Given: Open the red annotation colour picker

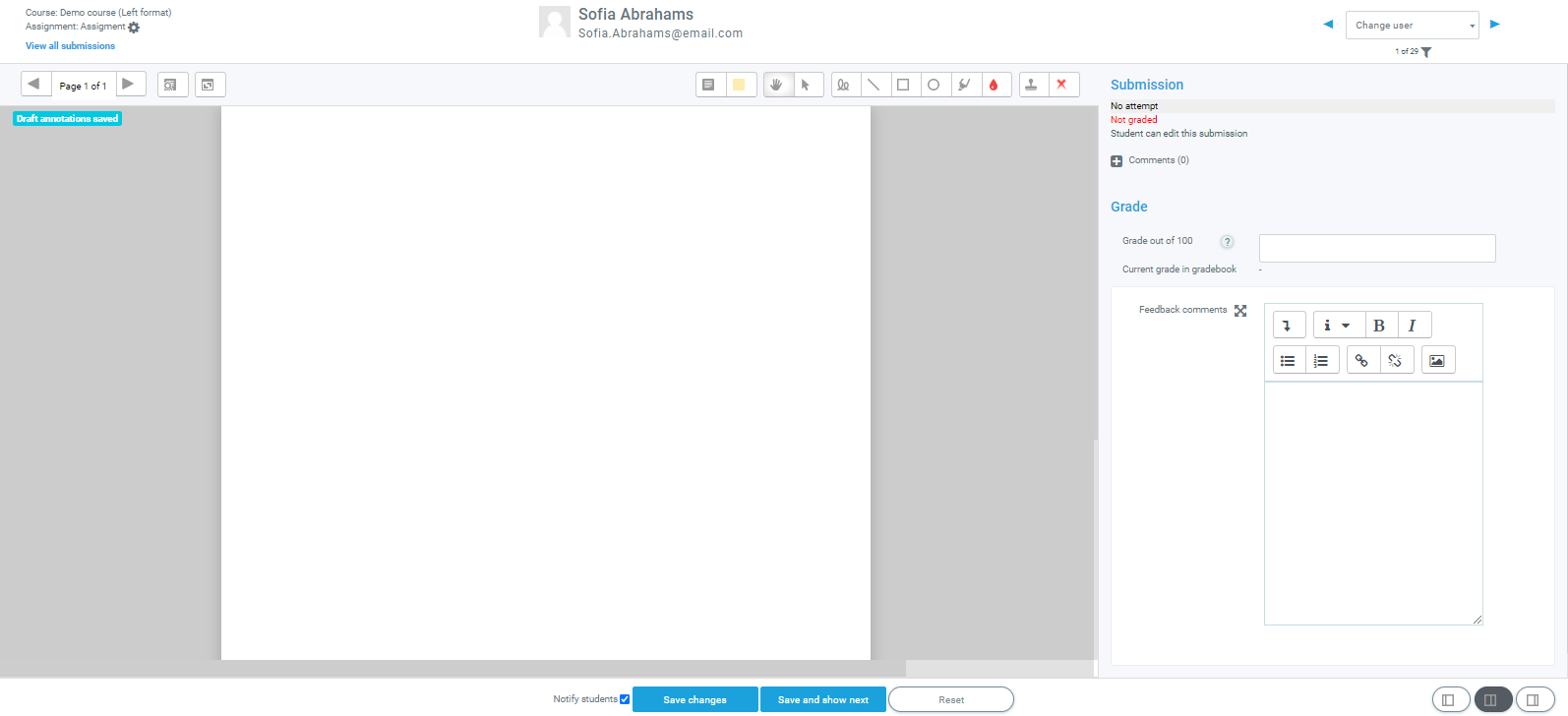Looking at the screenshot, I should tap(994, 86).
